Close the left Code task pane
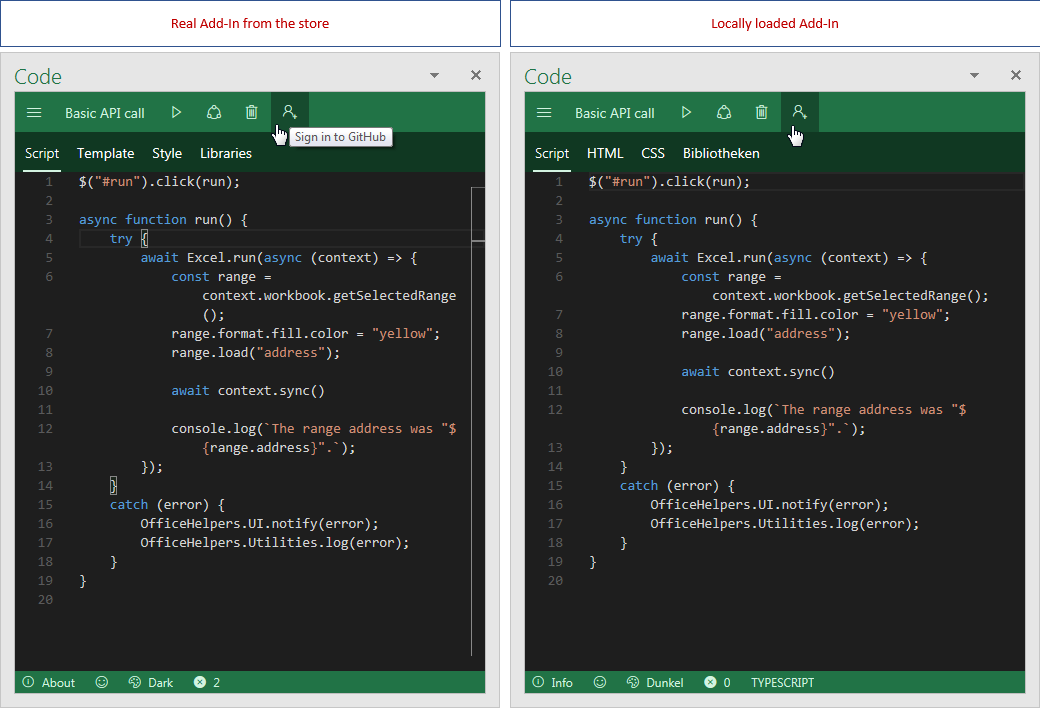This screenshot has height=708, width=1040. (x=476, y=75)
